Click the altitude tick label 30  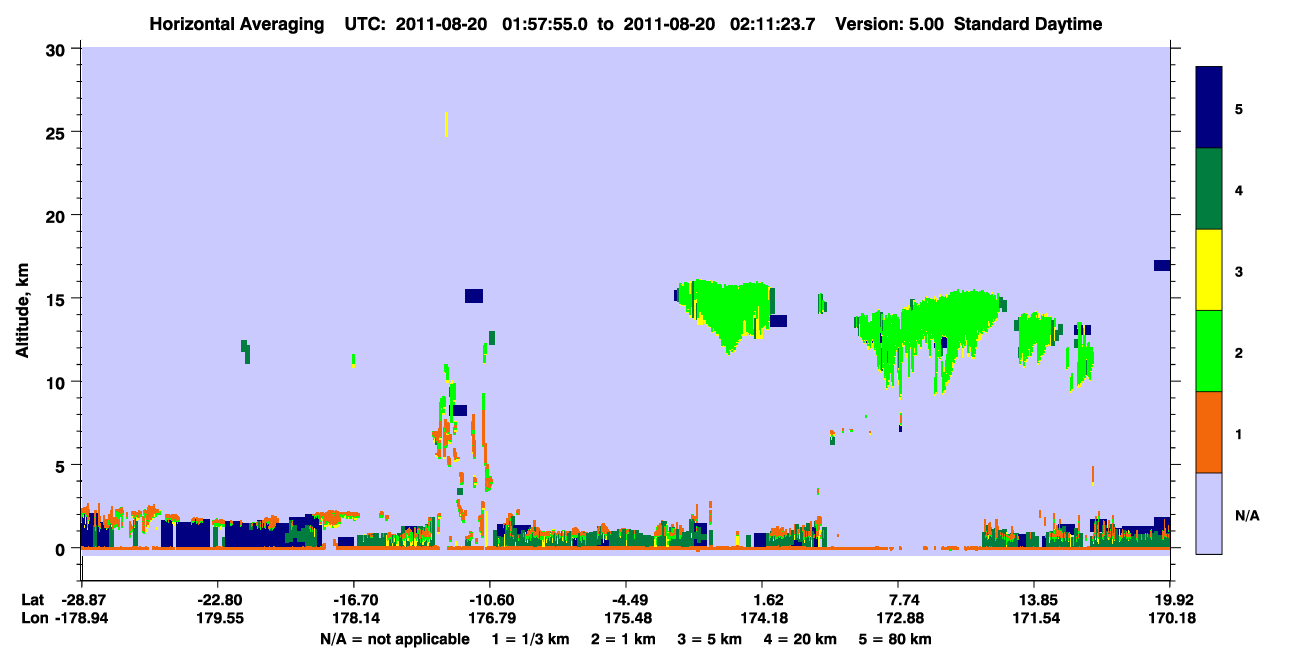tap(57, 49)
